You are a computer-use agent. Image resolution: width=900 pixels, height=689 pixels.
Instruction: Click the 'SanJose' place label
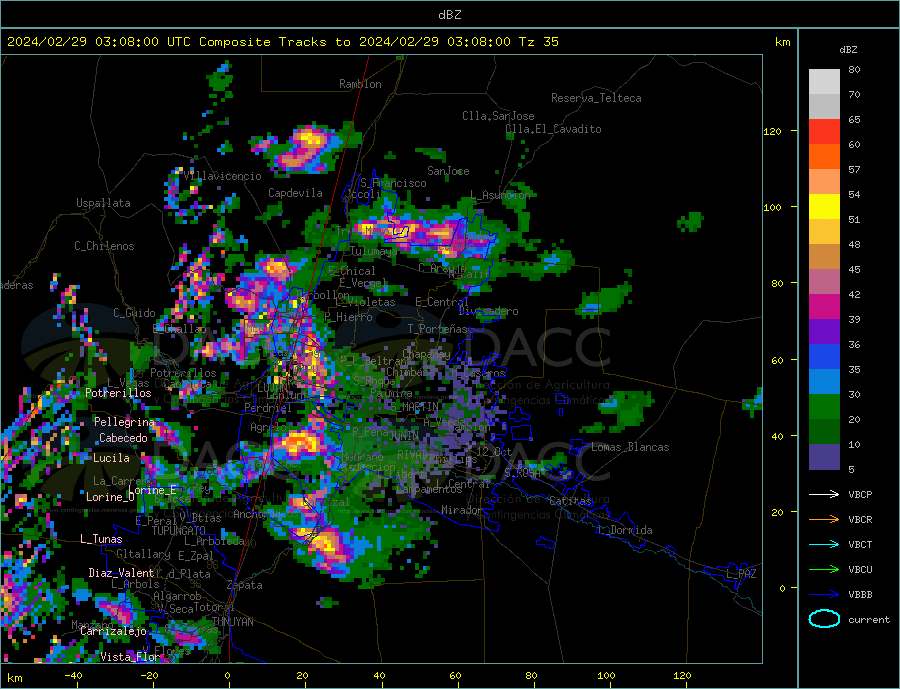tap(448, 171)
